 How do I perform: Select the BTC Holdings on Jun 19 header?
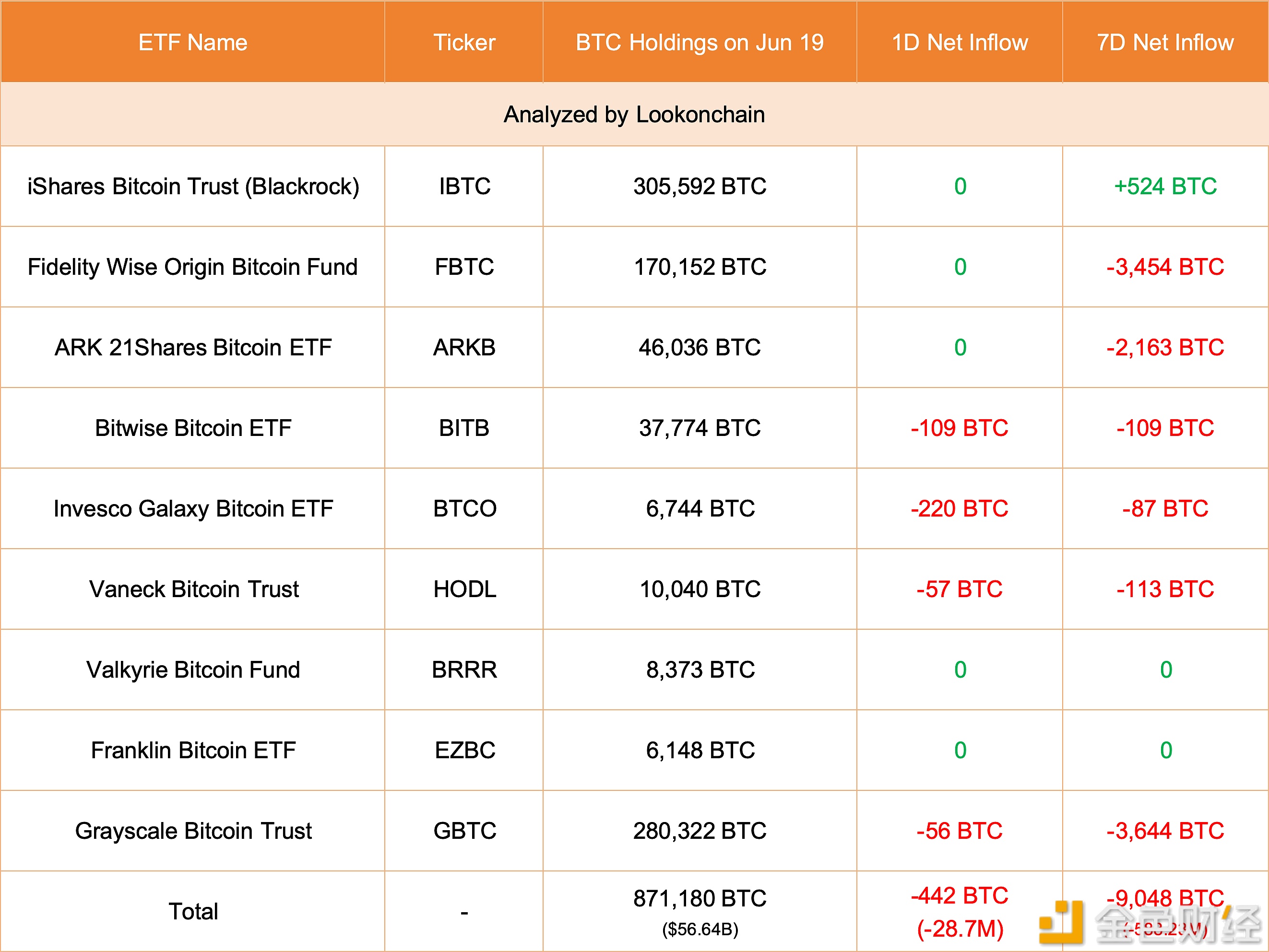coord(700,42)
